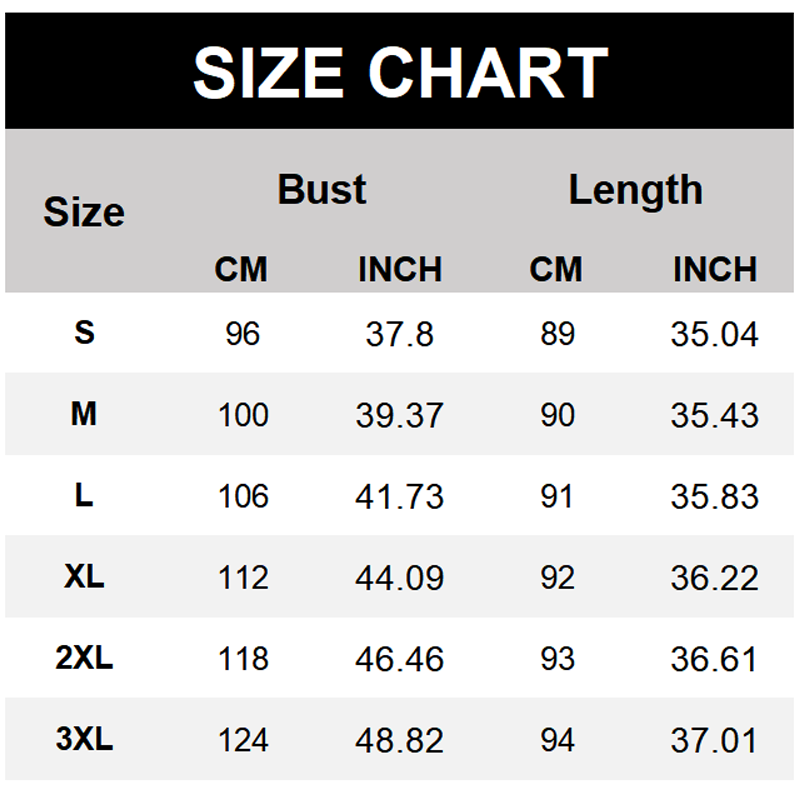Select the bust inch value 48.82
The width and height of the screenshot is (800, 800).
(x=399, y=740)
